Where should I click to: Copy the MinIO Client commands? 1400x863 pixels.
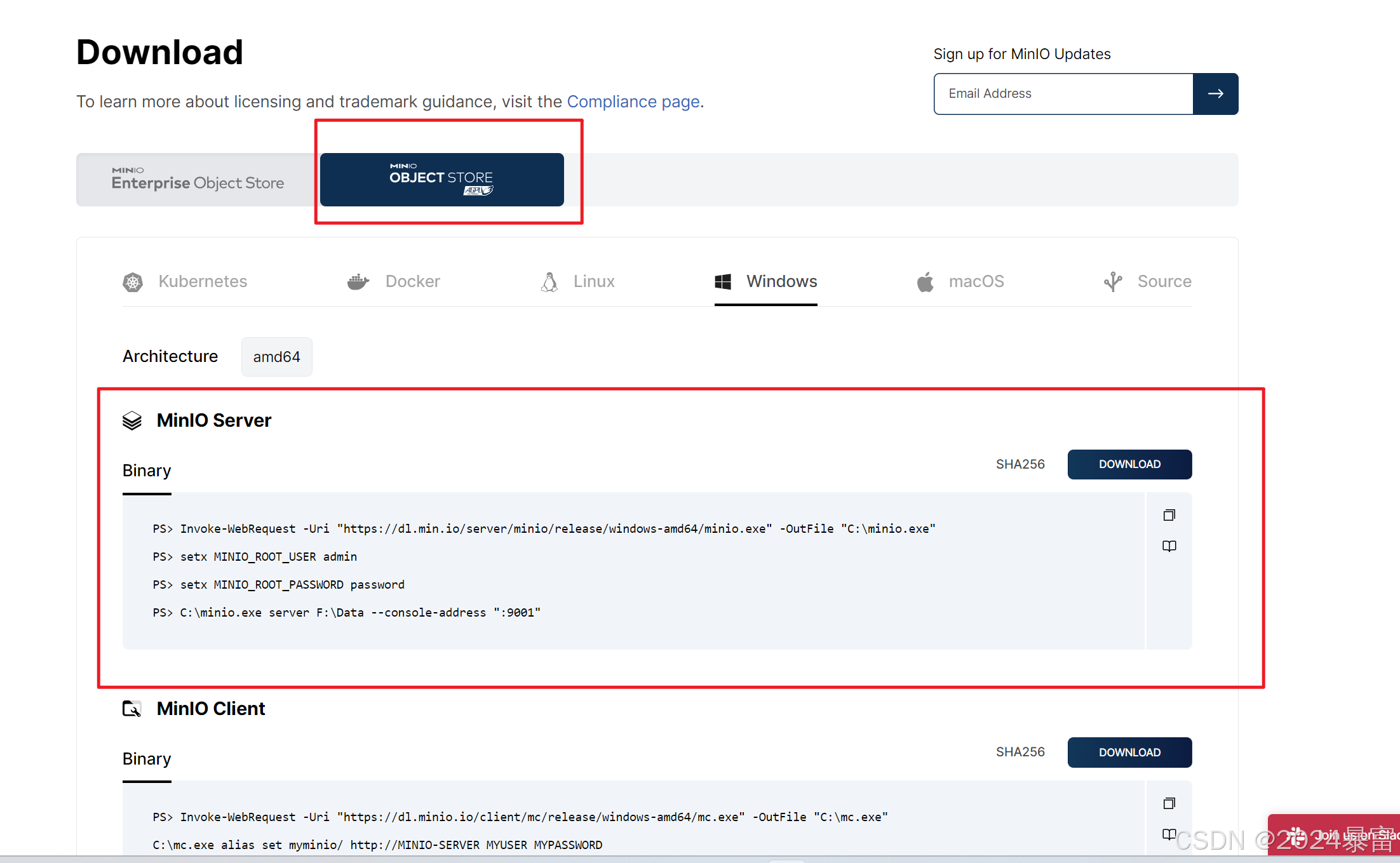click(x=1169, y=803)
